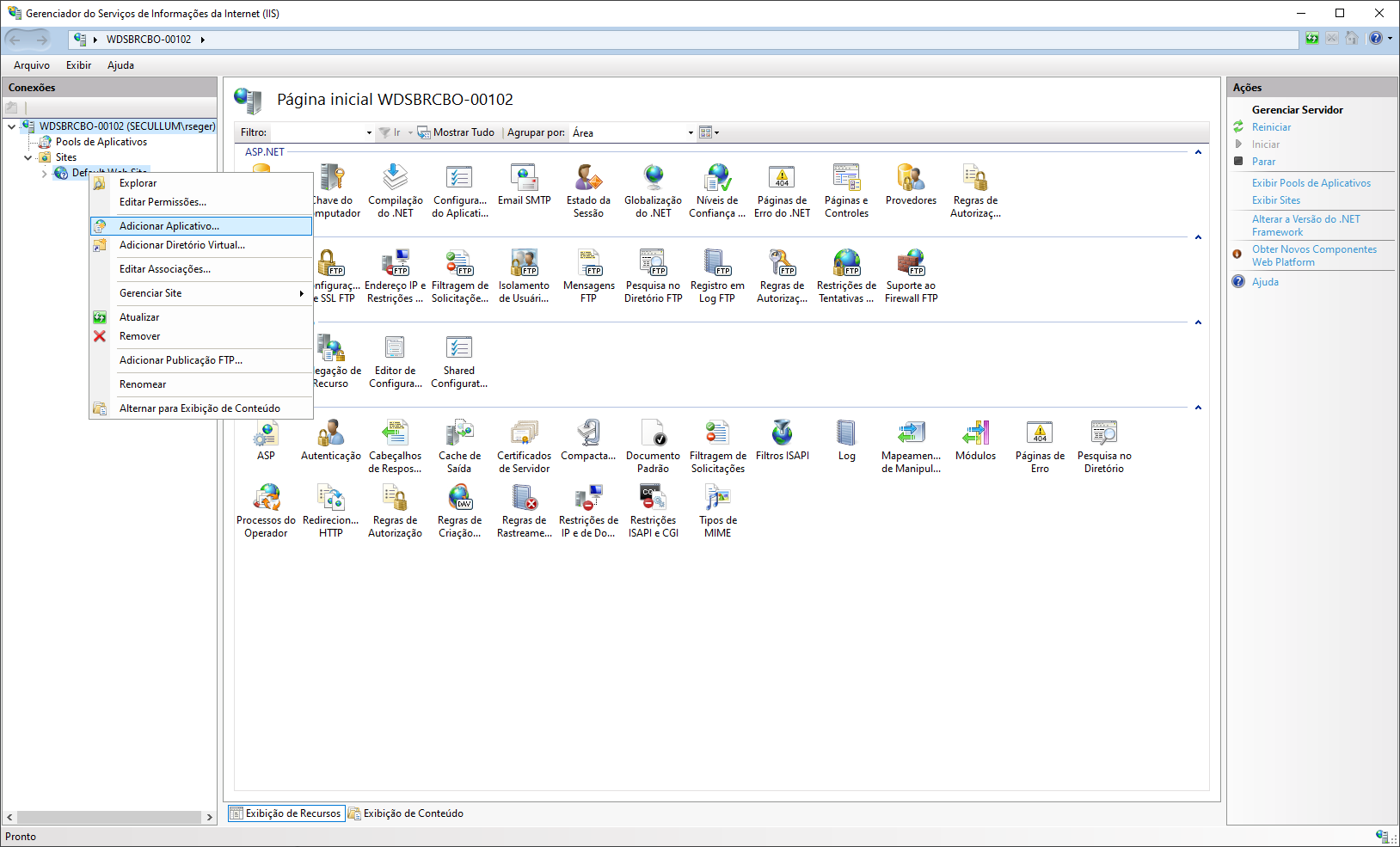1400x847 pixels.
Task: Choose Adicionar Aplicativo from context menu
Action: 169,226
